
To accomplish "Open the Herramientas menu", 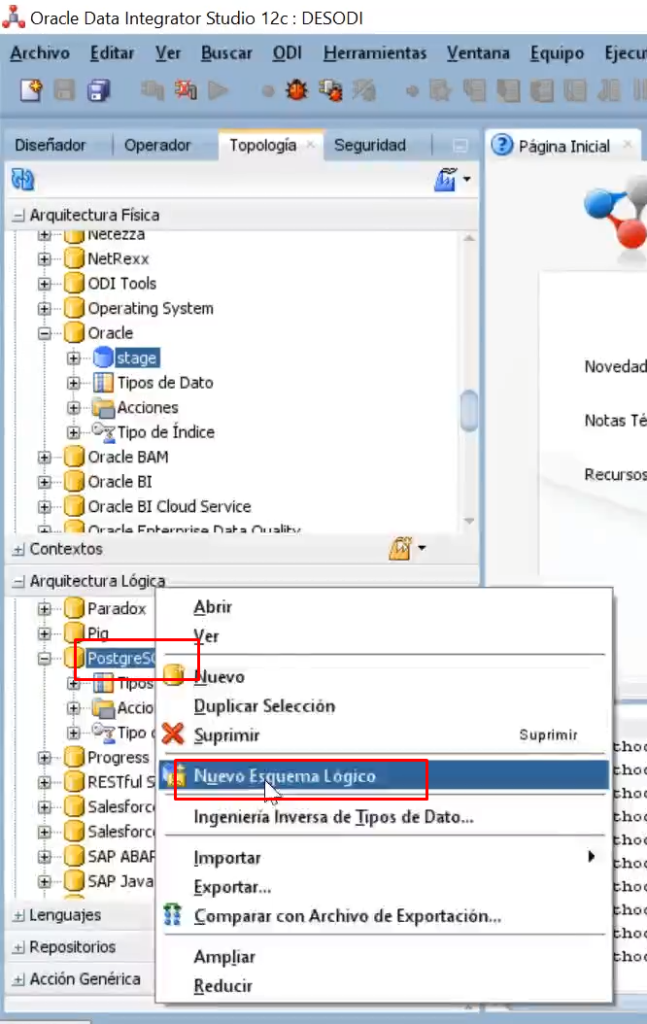I will [375, 53].
